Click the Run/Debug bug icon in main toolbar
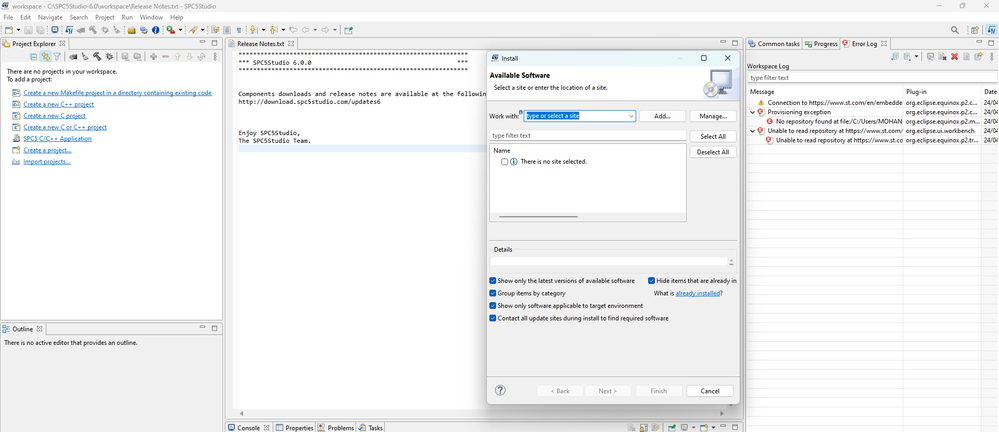The image size is (999, 432). click(x=105, y=30)
